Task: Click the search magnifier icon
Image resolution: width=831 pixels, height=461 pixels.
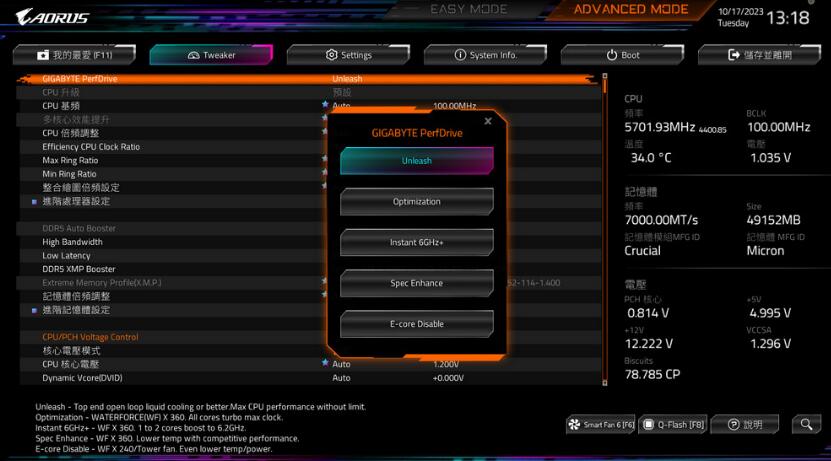Action: pos(805,425)
